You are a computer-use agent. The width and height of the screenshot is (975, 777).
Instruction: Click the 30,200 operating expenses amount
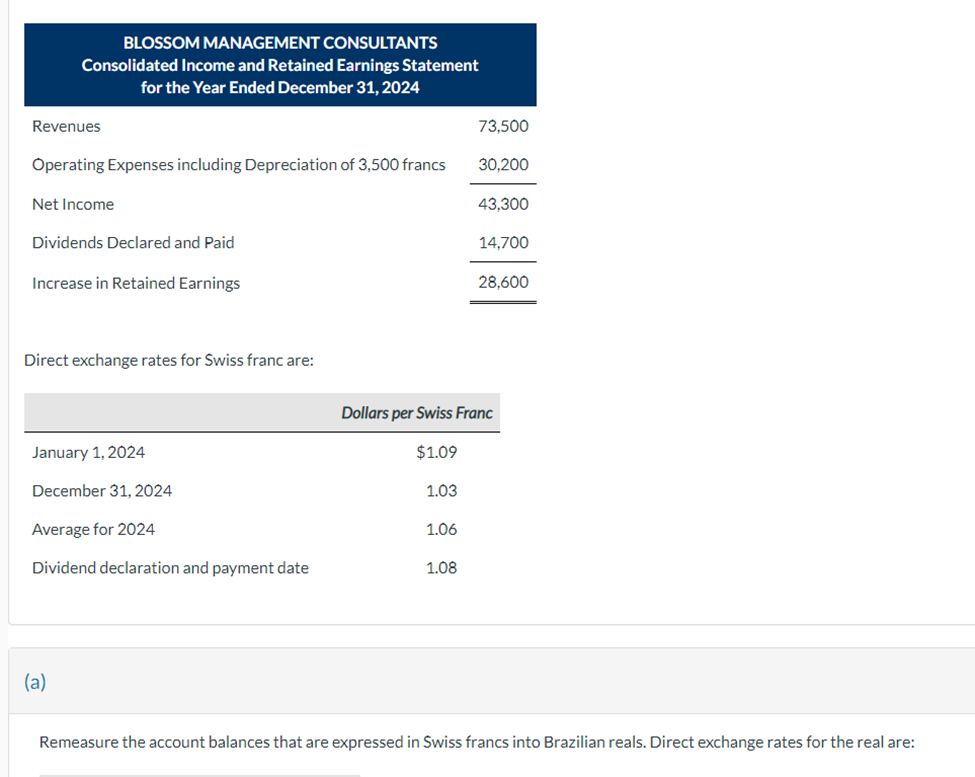pyautogui.click(x=503, y=165)
